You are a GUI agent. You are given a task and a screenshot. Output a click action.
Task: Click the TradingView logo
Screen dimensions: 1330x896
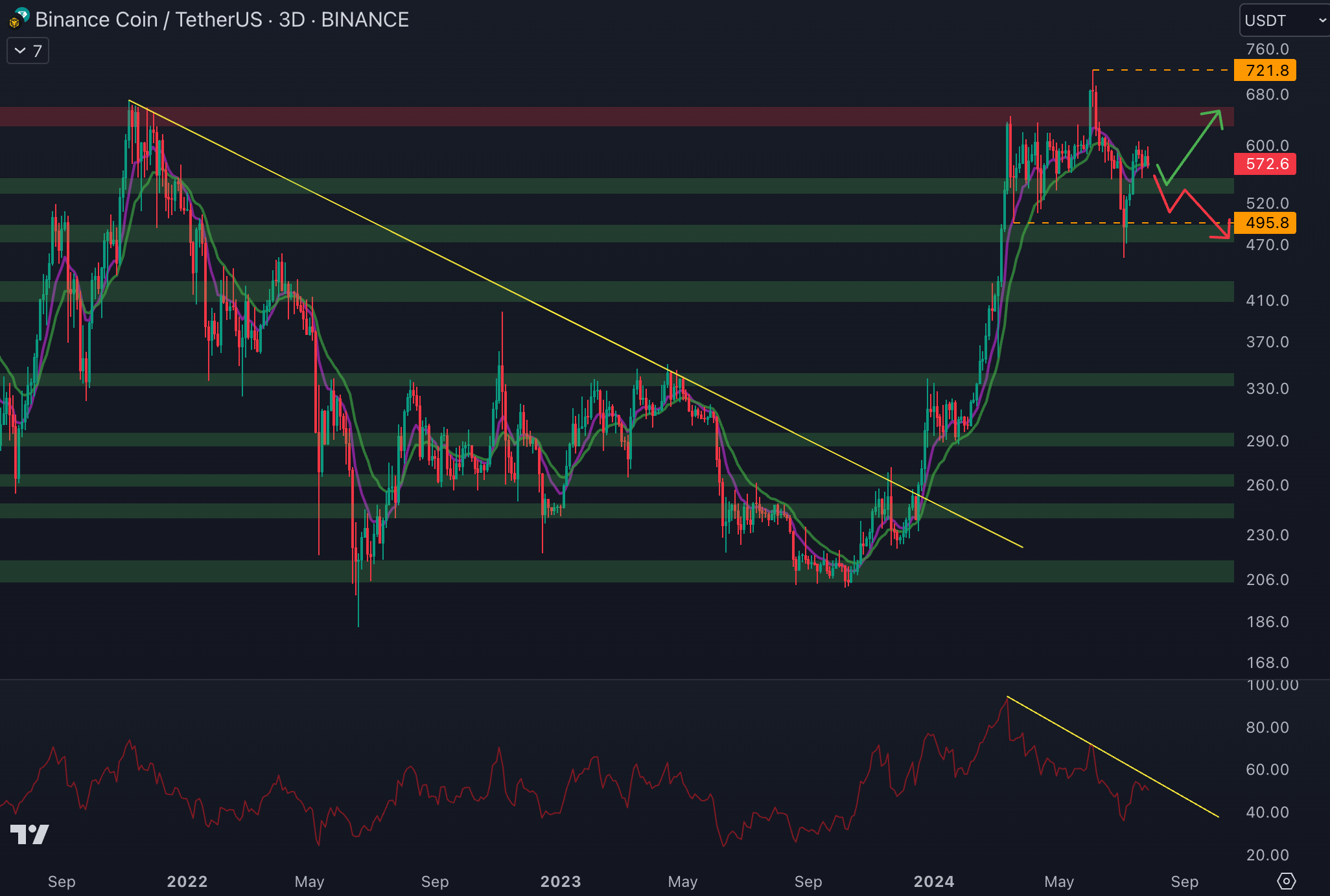(30, 834)
